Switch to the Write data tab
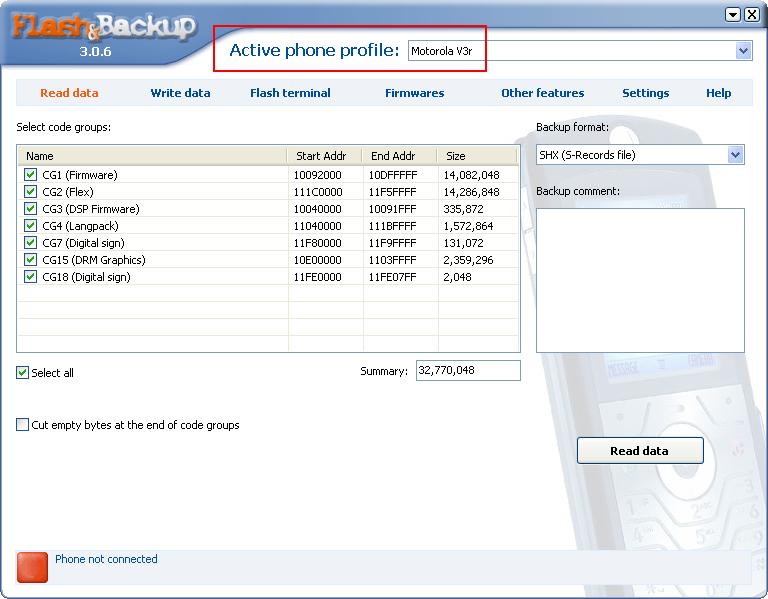 point(180,93)
